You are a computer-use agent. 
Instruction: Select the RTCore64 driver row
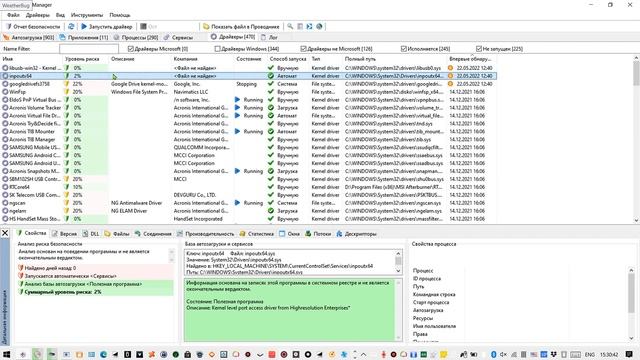point(249,187)
